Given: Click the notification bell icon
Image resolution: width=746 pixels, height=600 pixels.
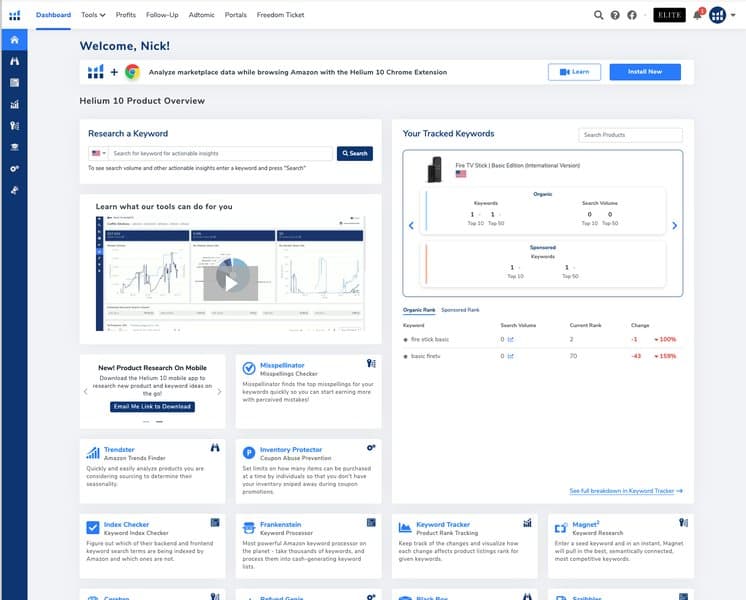Looking at the screenshot, I should pos(699,15).
